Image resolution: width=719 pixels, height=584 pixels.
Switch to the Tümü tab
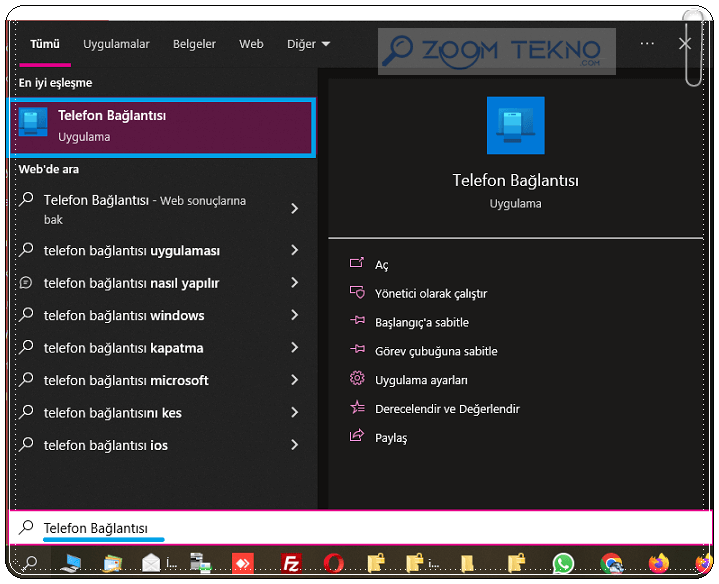tap(45, 44)
